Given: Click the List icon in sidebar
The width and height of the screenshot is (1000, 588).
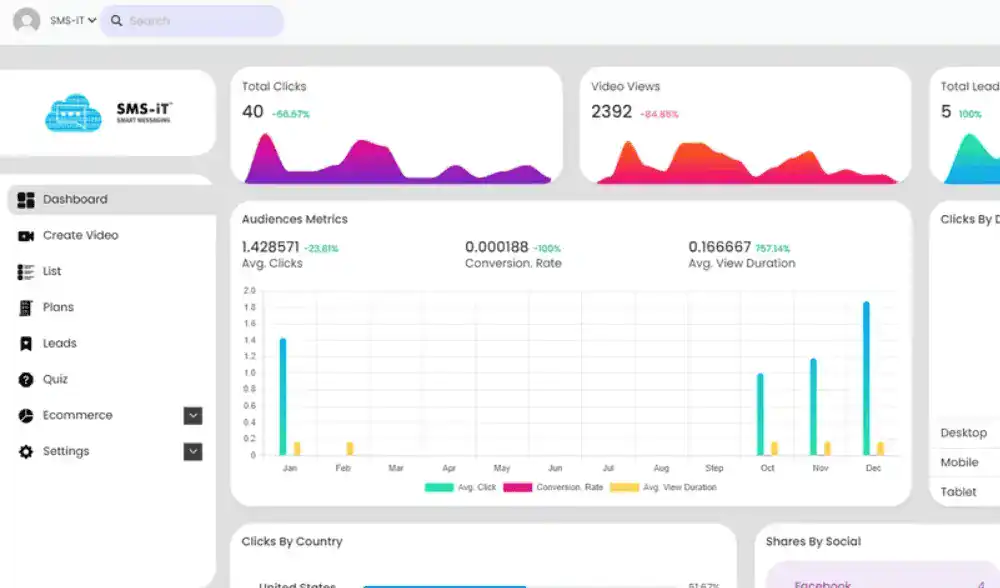Looking at the screenshot, I should tap(26, 272).
